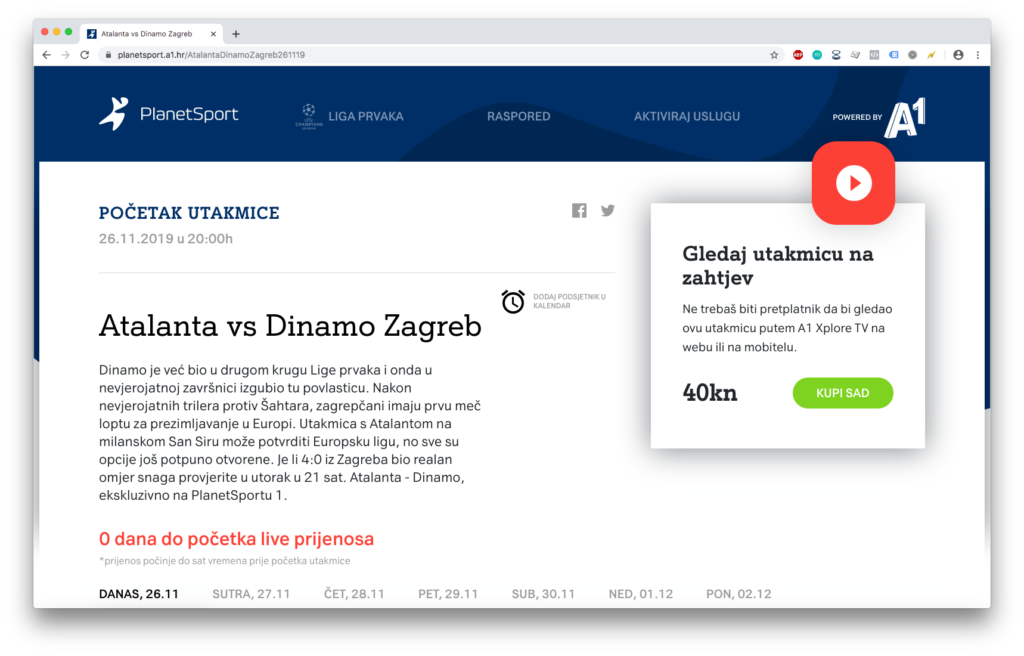Open the Adblock Plus extension
Viewport: 1024px width, 656px height.
tap(798, 55)
